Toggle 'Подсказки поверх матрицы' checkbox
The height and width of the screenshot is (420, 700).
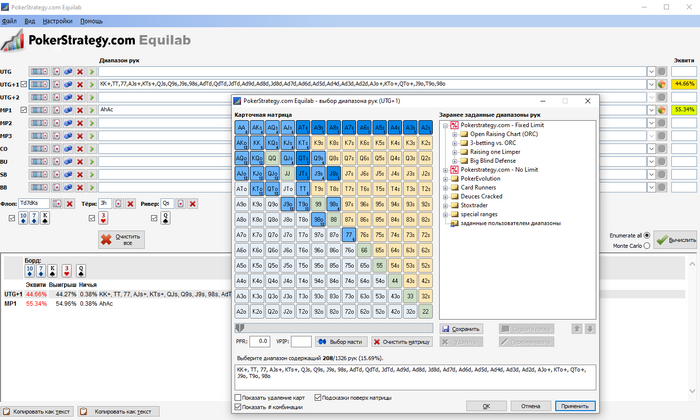[x=318, y=397]
